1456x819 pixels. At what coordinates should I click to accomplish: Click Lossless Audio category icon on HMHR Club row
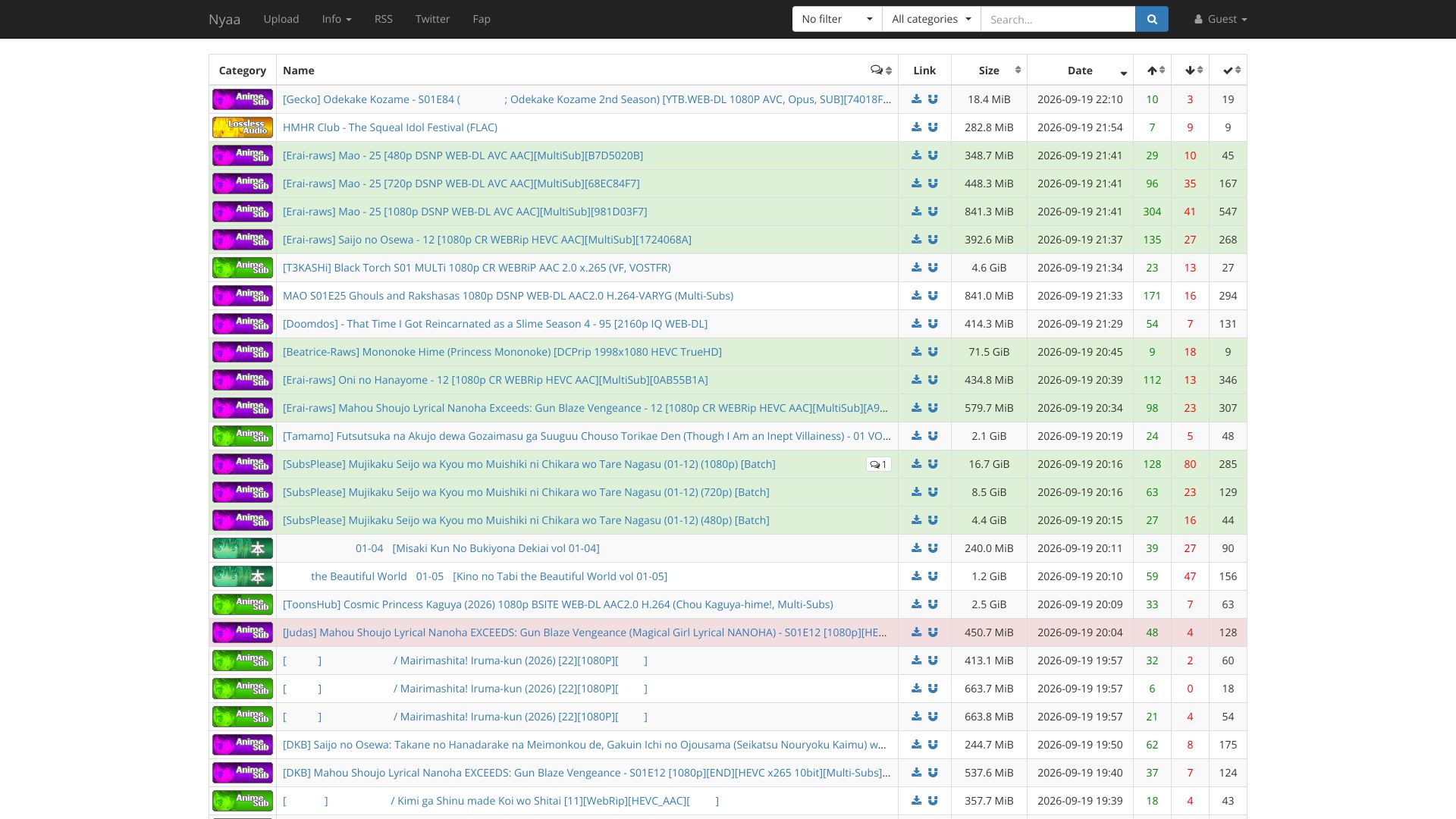(243, 127)
